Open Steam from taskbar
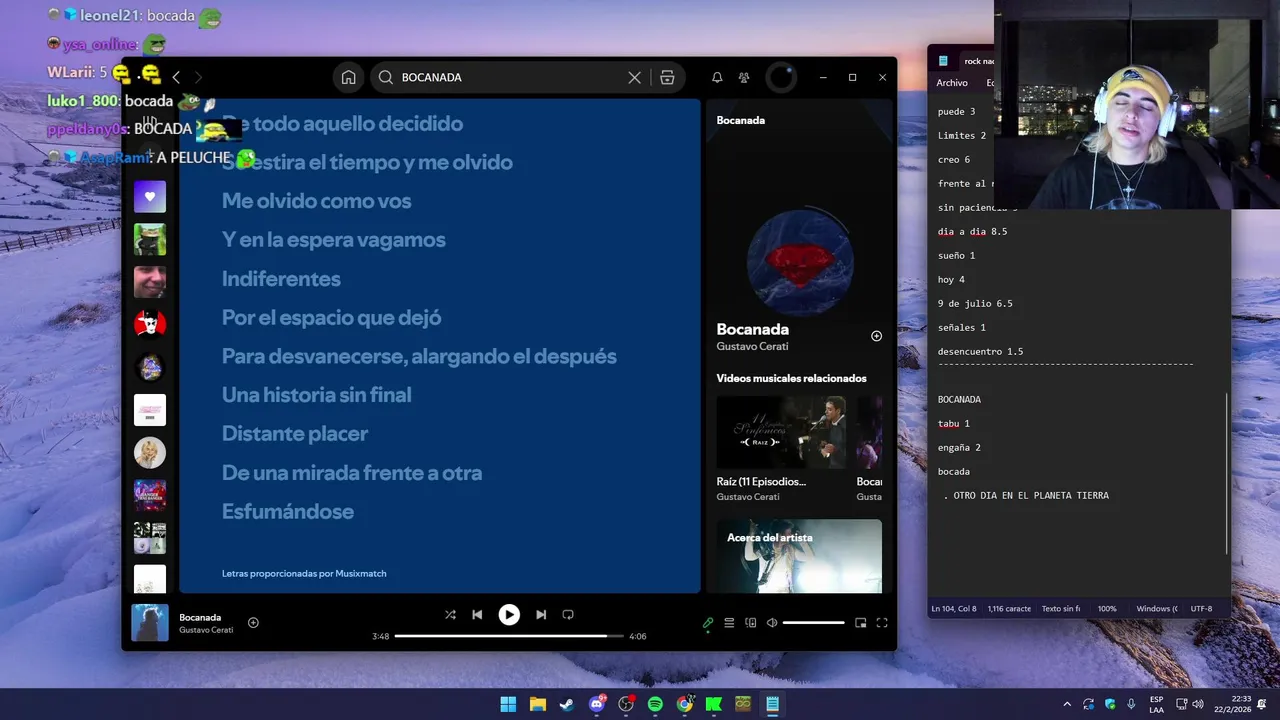This screenshot has height=720, width=1280. coord(567,704)
